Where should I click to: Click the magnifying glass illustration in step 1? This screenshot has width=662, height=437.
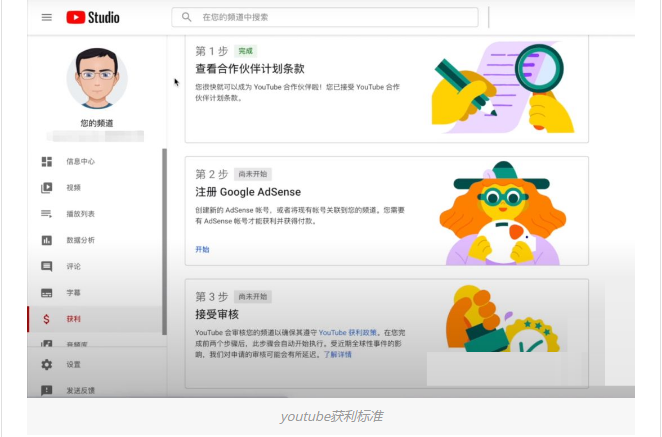(539, 68)
